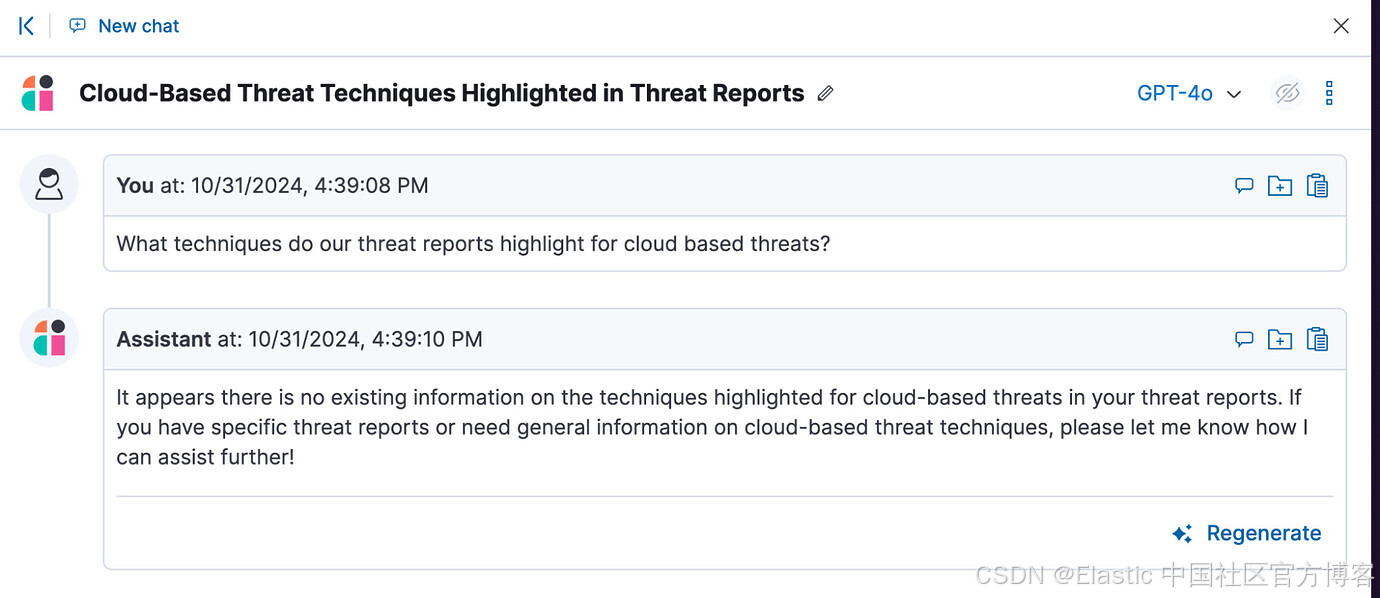Toggle the anonymized values eye icon
The height and width of the screenshot is (598, 1380).
(x=1287, y=93)
